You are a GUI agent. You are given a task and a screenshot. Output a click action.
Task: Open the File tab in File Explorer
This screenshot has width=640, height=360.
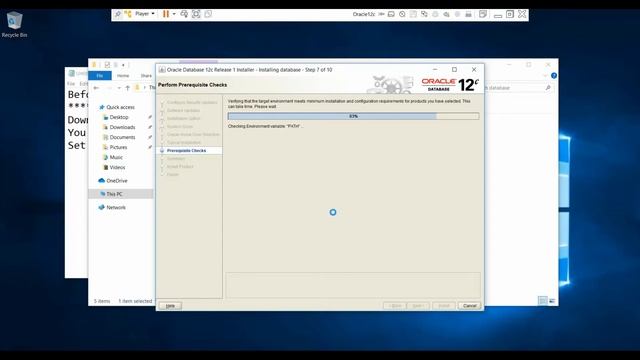pos(100,76)
